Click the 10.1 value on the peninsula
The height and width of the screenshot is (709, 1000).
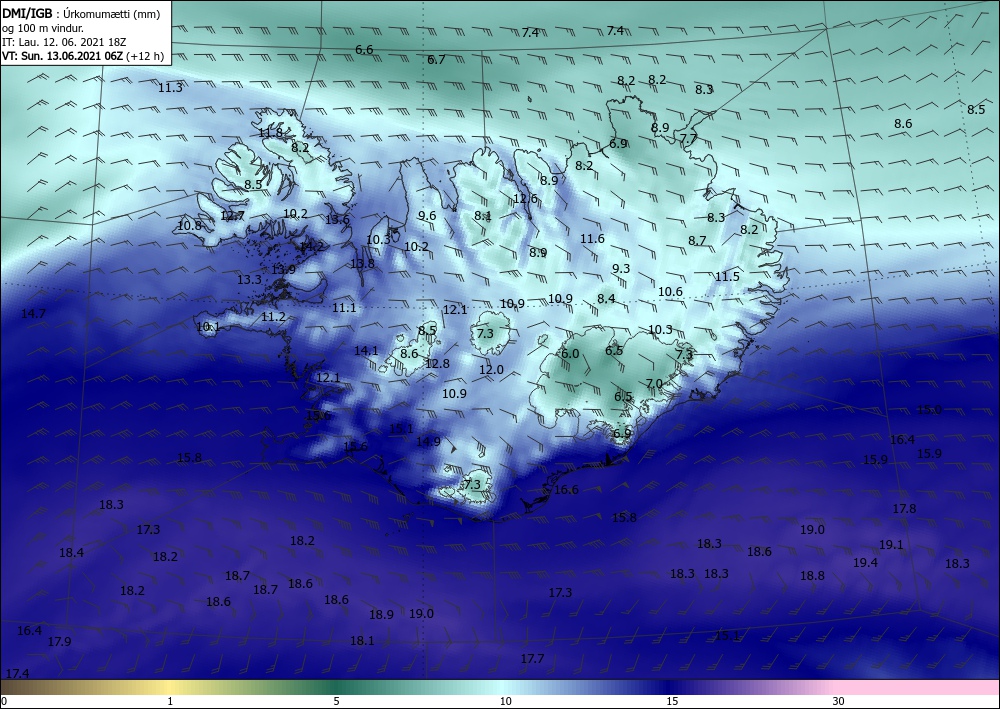(x=208, y=327)
